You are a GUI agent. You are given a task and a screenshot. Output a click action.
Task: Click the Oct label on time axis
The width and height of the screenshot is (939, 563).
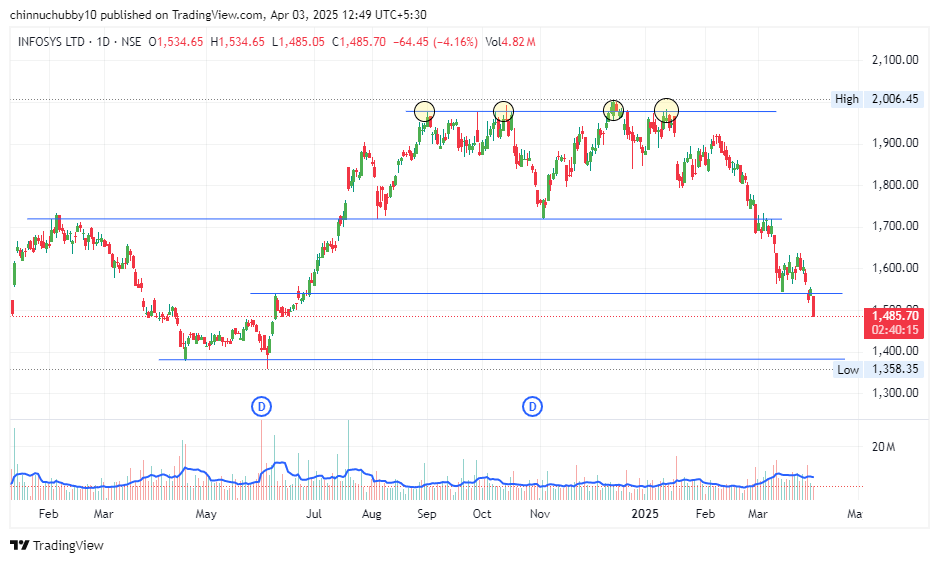pos(481,514)
